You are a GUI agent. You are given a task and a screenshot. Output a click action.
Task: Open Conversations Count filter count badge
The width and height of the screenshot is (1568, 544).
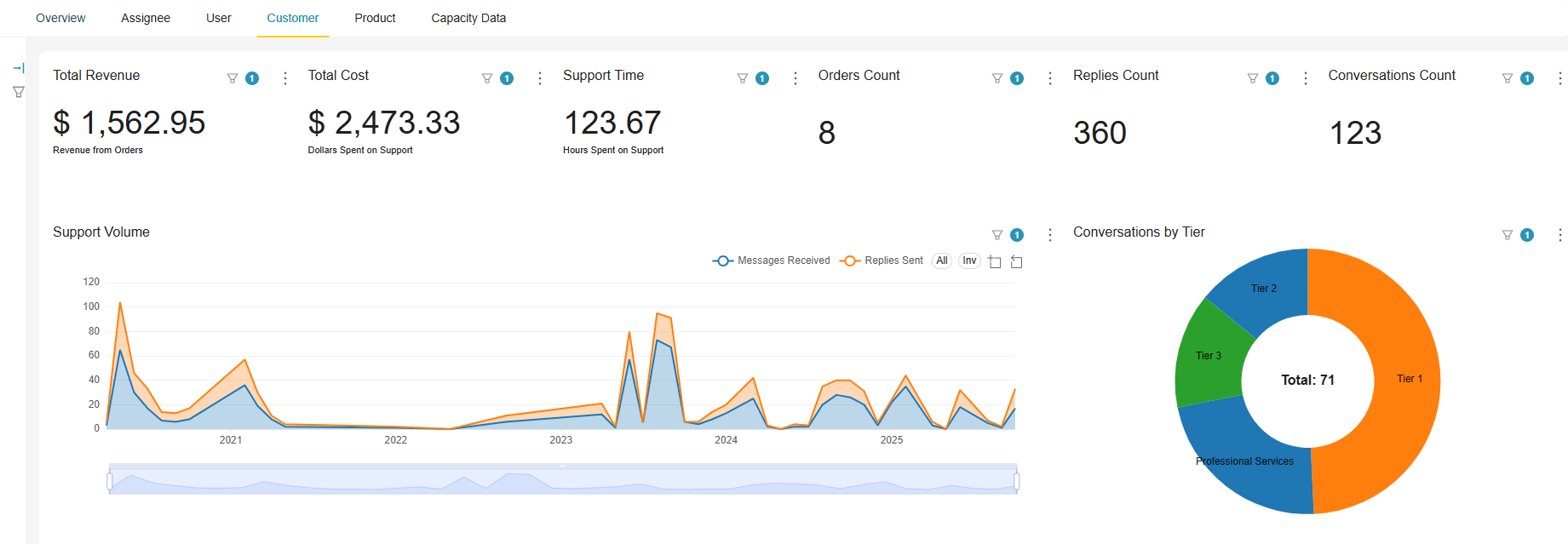pyautogui.click(x=1527, y=78)
